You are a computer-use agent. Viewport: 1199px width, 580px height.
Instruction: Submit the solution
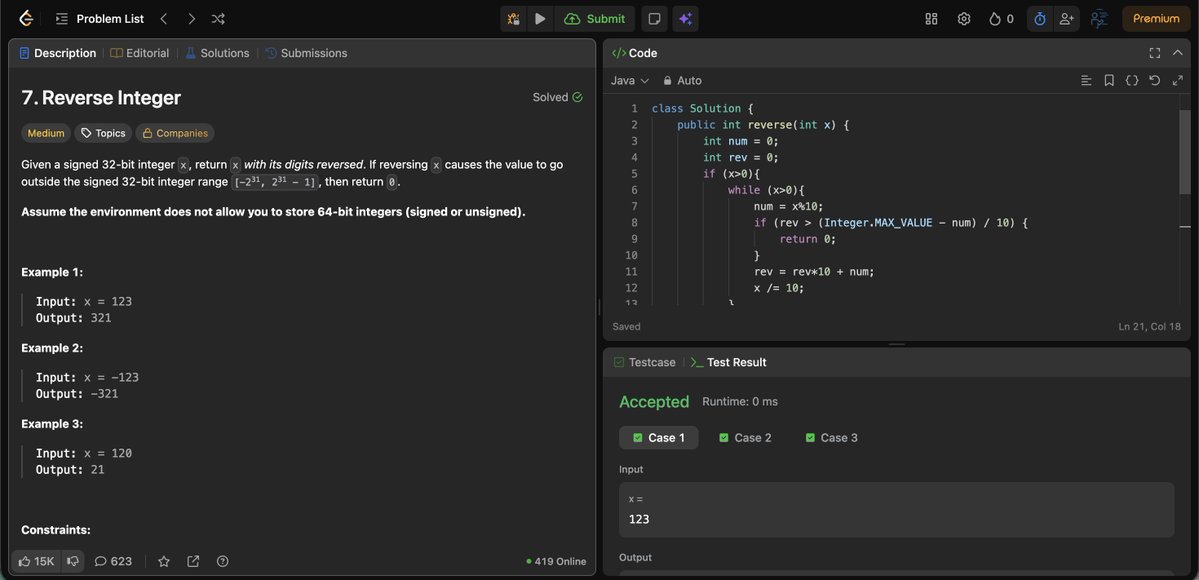pos(595,19)
